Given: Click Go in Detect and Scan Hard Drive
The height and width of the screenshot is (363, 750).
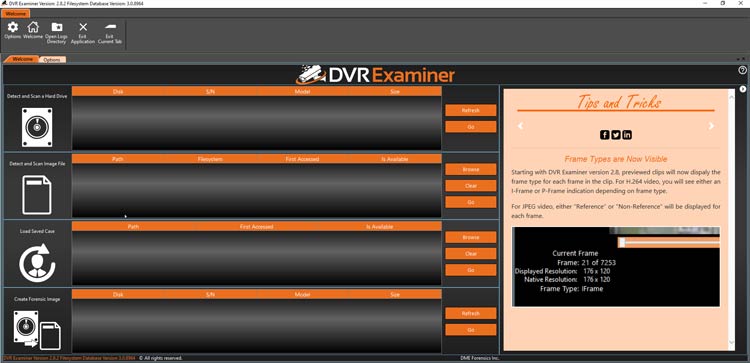Looking at the screenshot, I should (x=471, y=127).
